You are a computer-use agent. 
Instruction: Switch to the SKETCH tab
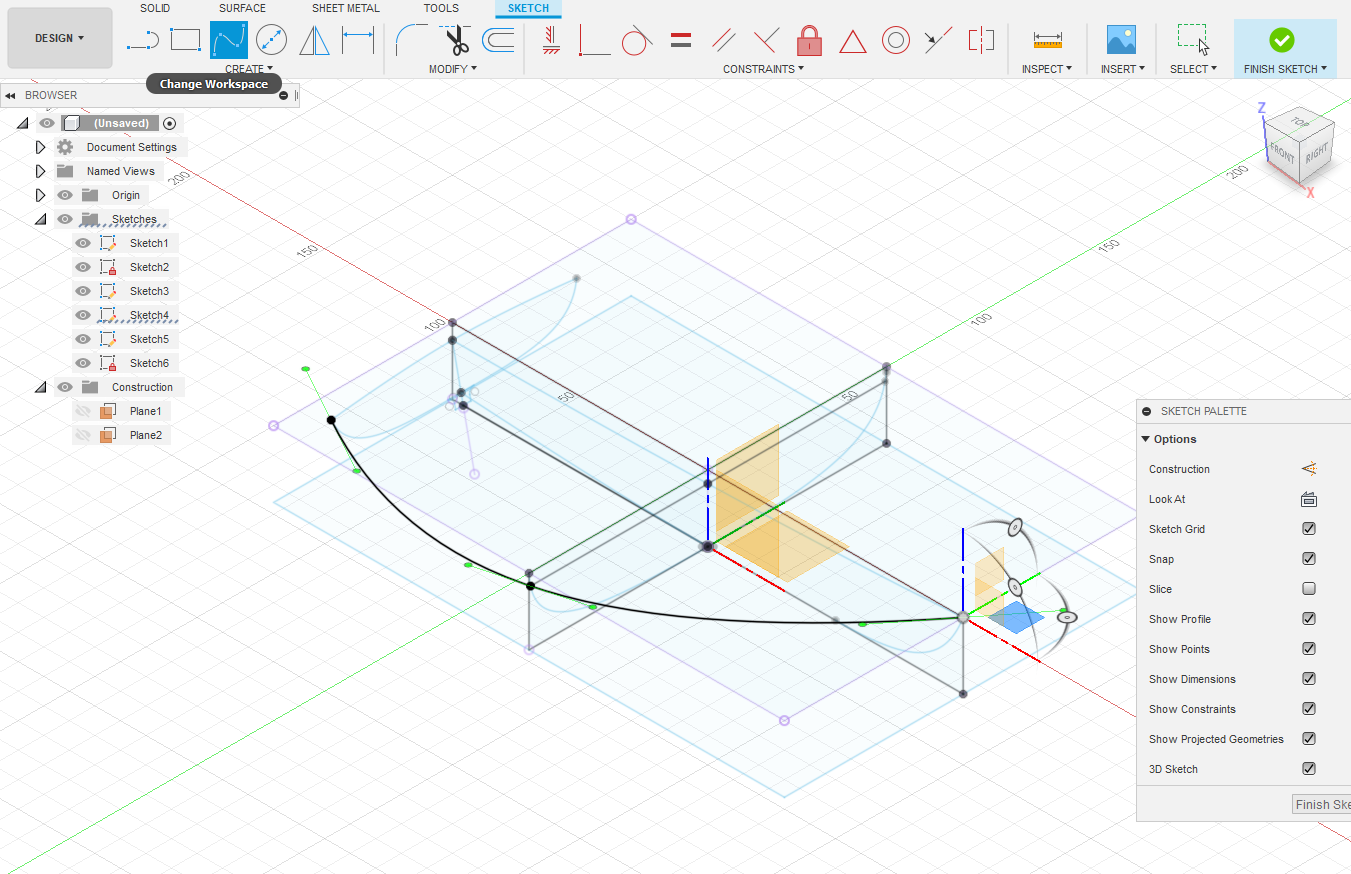coord(528,8)
